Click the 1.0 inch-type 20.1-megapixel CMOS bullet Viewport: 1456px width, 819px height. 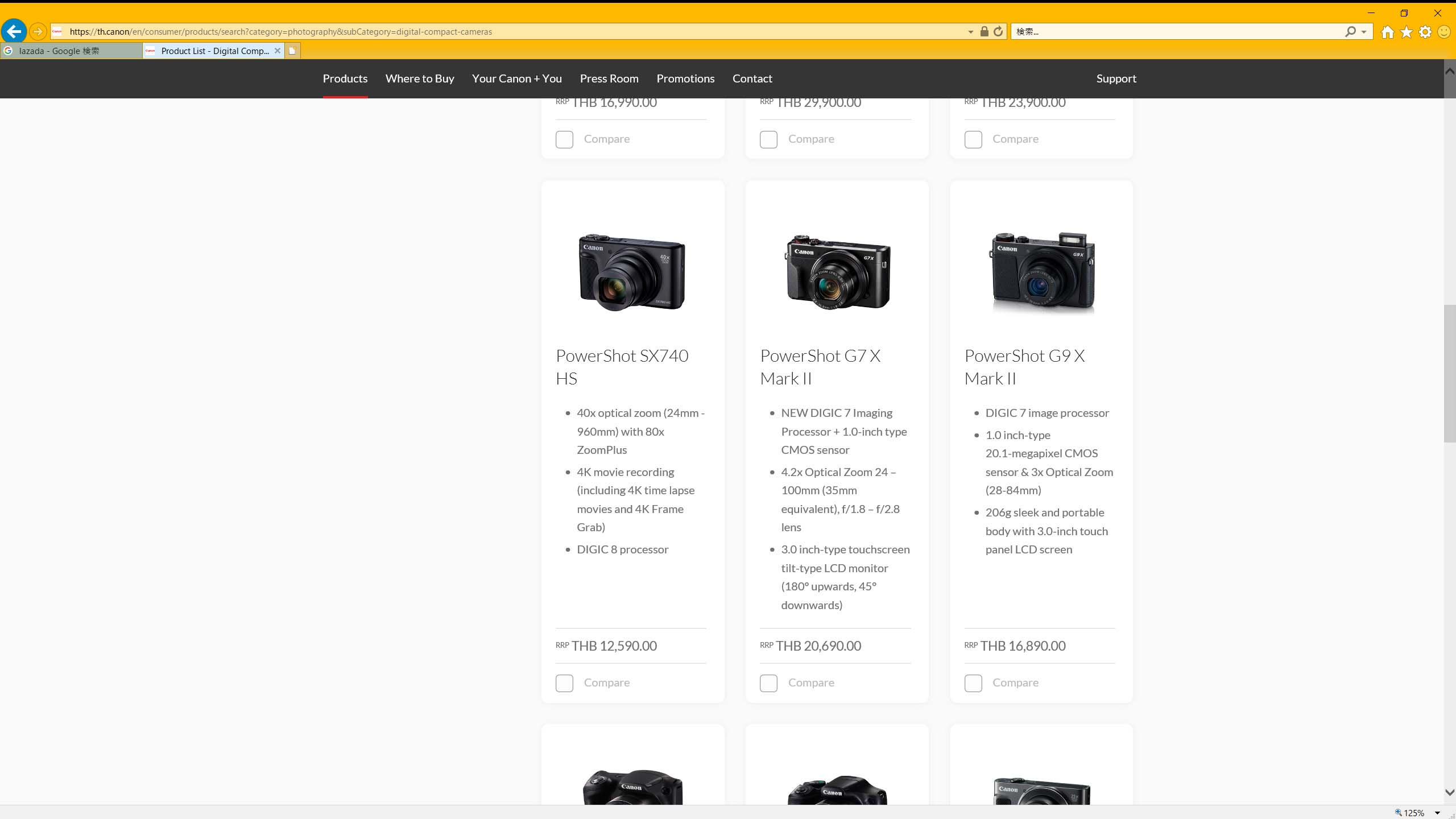coord(1049,462)
